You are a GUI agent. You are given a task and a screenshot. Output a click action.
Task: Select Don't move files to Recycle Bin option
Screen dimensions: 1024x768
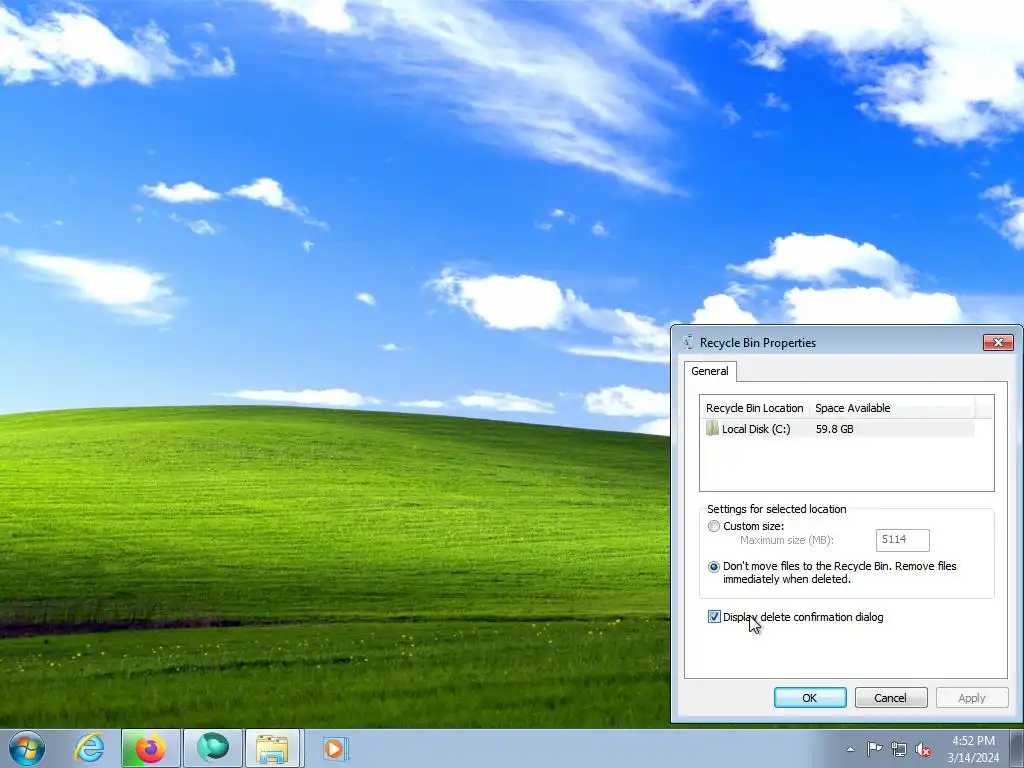[x=714, y=567]
